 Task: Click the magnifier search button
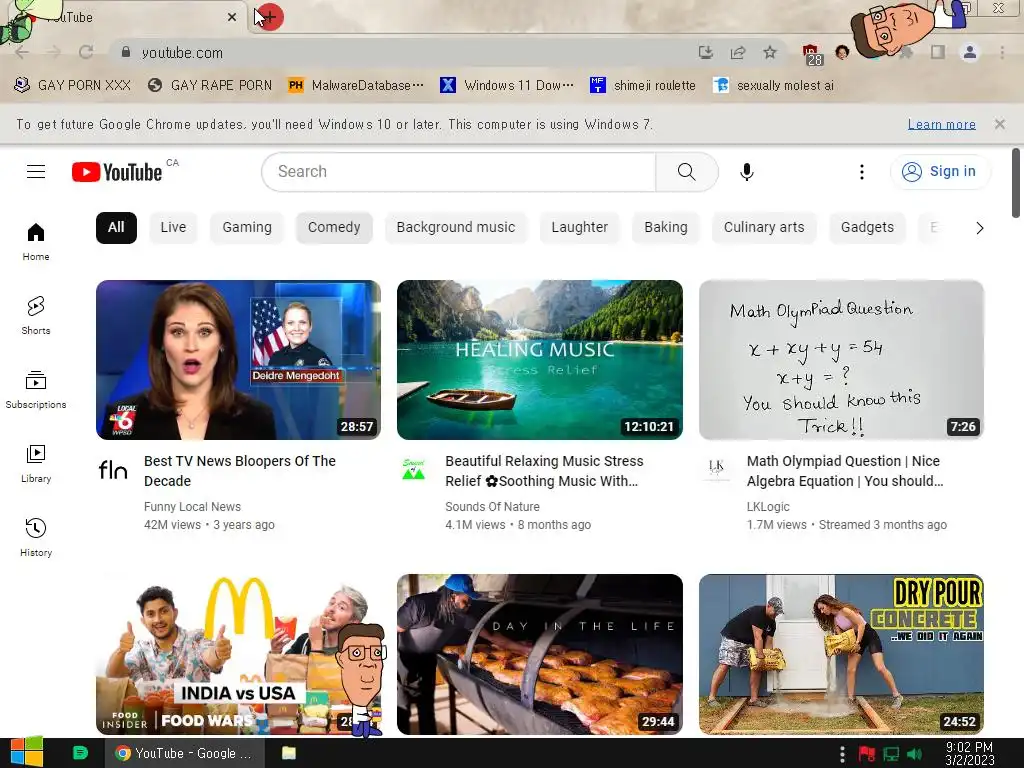pos(686,172)
